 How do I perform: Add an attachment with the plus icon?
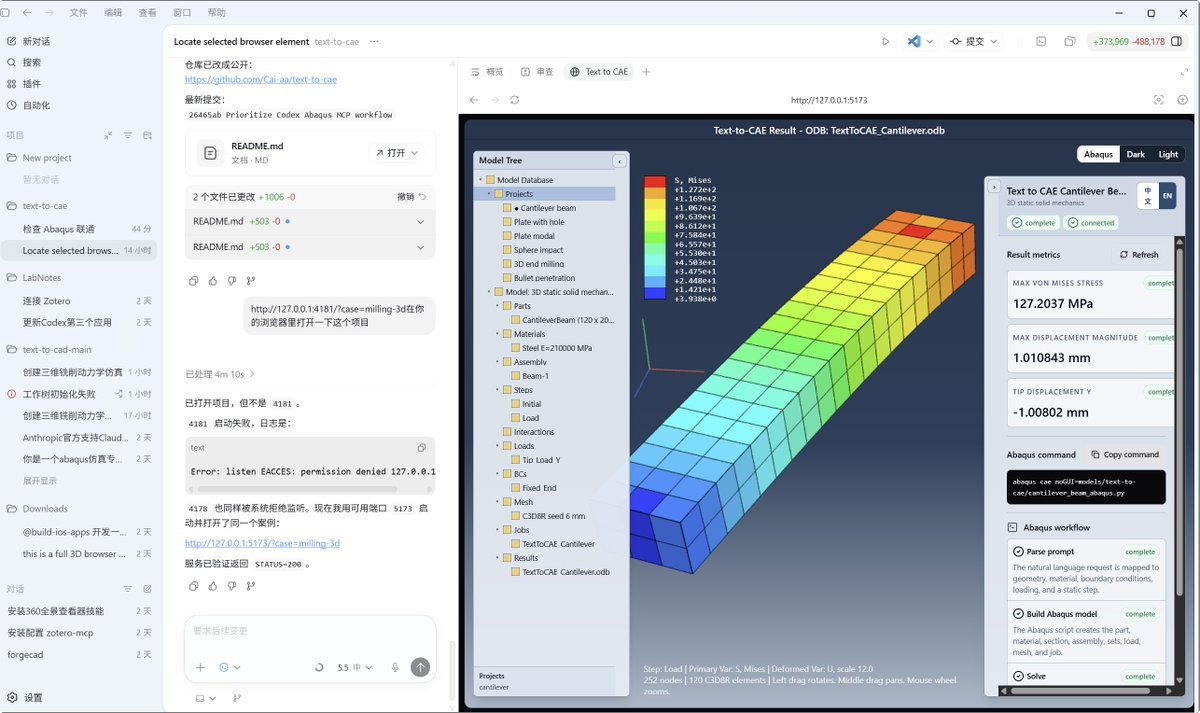(200, 667)
